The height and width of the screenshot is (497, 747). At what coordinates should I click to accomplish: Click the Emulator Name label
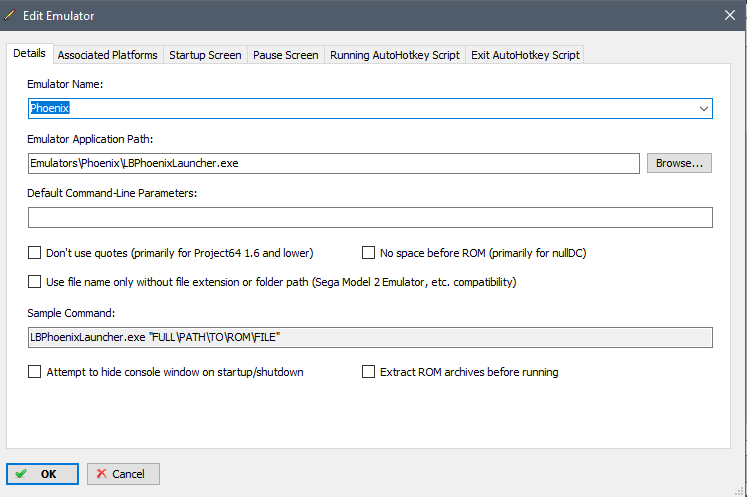[65, 84]
